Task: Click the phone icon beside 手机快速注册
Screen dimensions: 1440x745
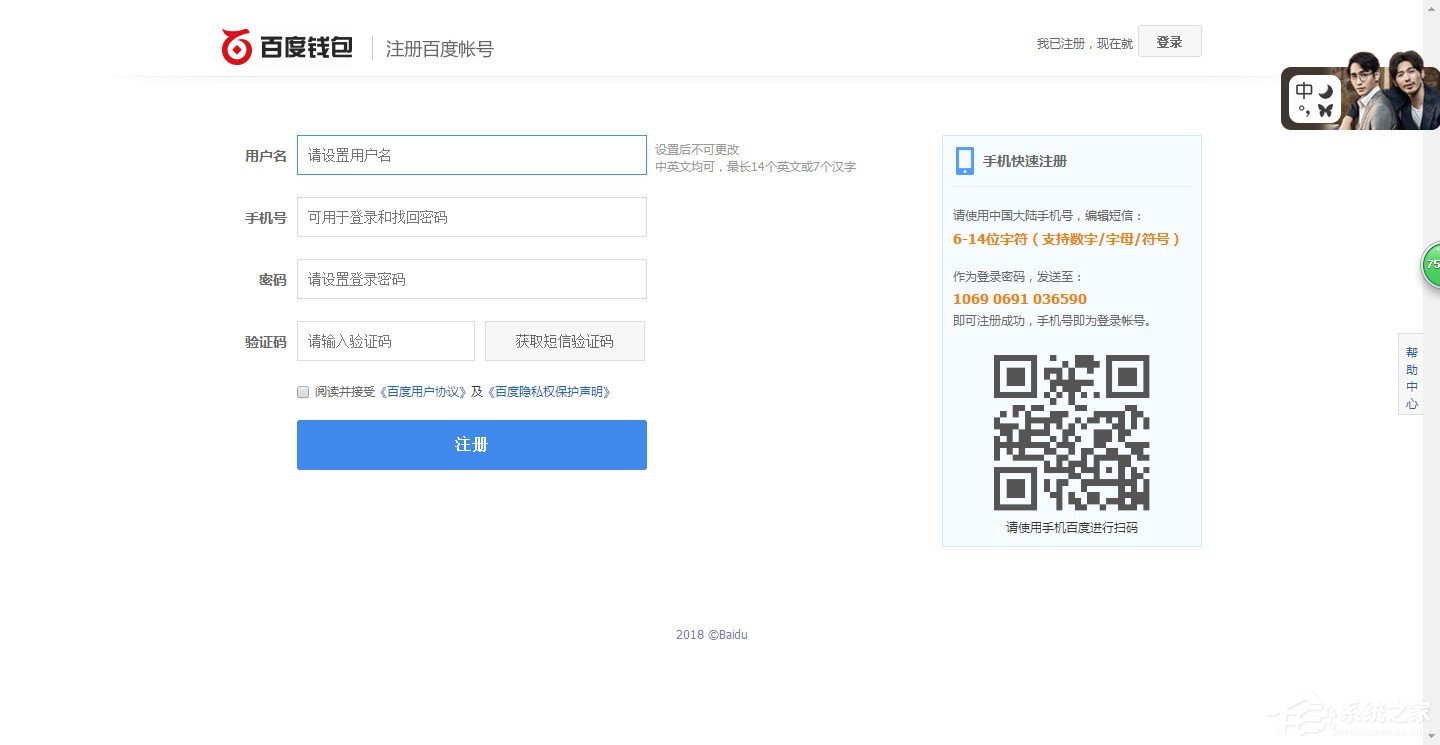Action: coord(964,160)
